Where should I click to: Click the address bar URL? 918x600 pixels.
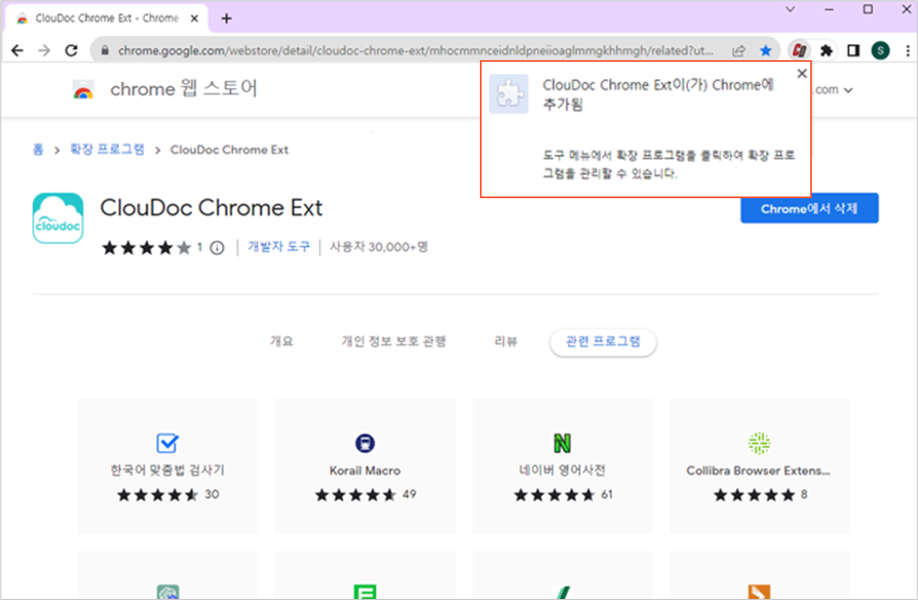tap(416, 51)
